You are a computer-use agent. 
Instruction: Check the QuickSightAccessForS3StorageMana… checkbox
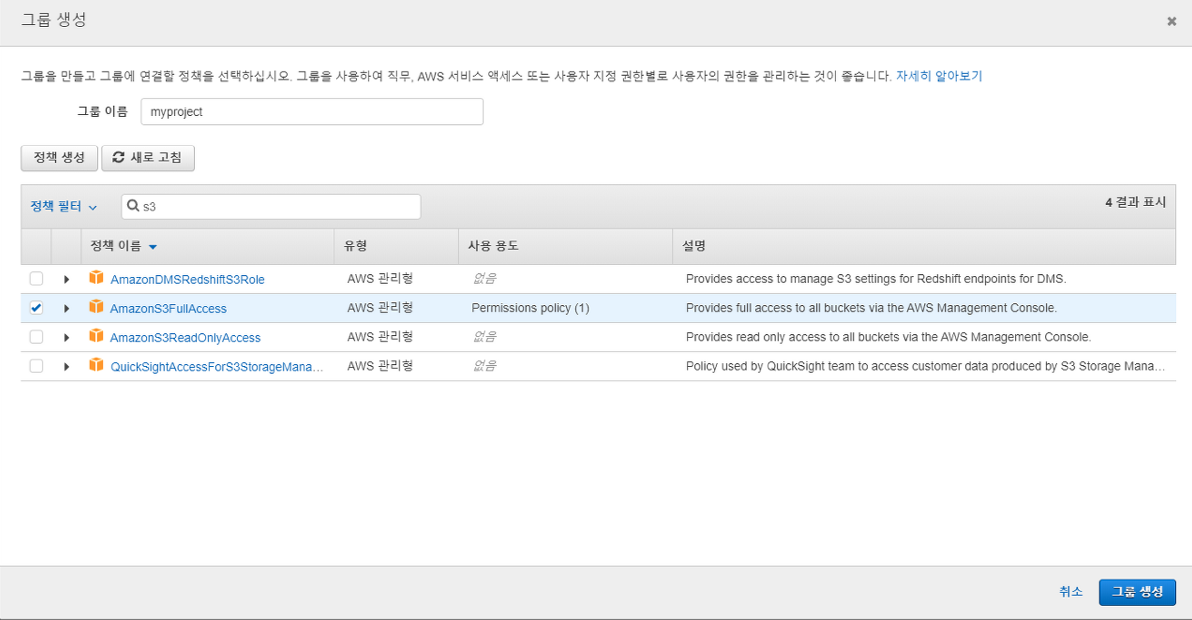(x=36, y=366)
